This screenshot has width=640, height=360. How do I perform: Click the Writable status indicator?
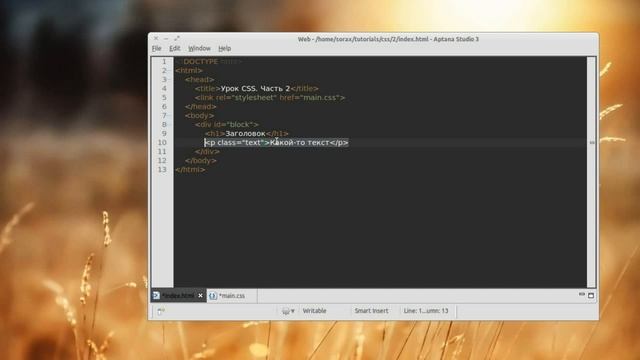pos(314,311)
